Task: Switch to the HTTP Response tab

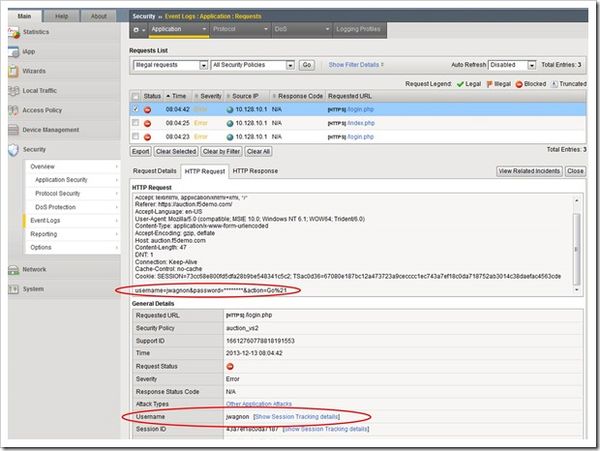Action: tap(256, 172)
